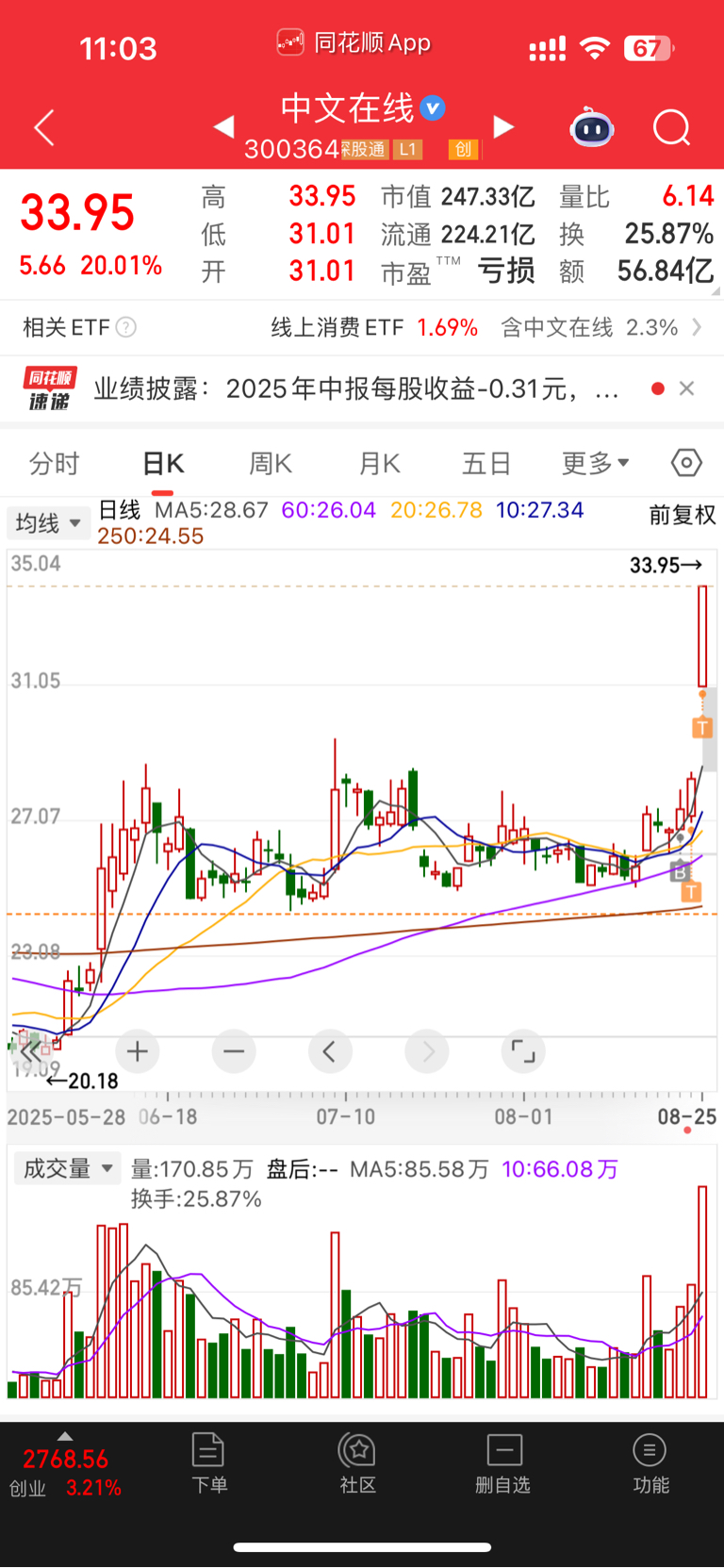Open the 相关ETF help question mark

click(125, 327)
